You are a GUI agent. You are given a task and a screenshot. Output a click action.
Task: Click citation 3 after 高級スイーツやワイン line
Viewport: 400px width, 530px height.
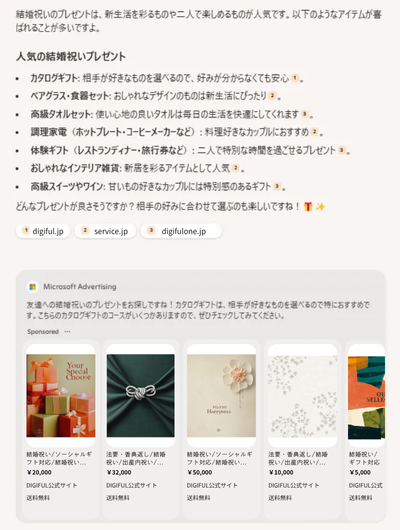click(x=277, y=186)
